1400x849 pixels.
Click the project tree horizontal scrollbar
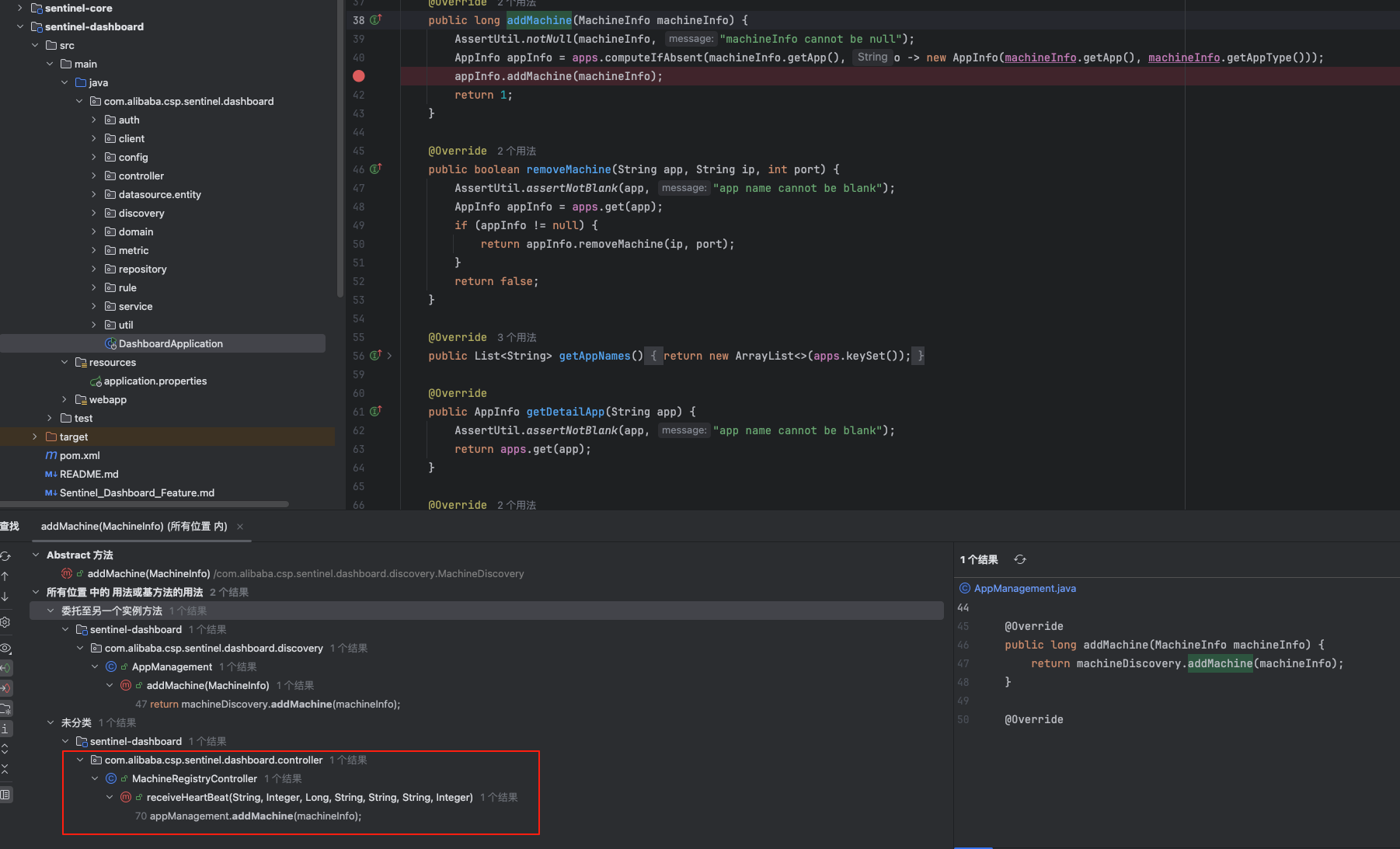(145, 504)
